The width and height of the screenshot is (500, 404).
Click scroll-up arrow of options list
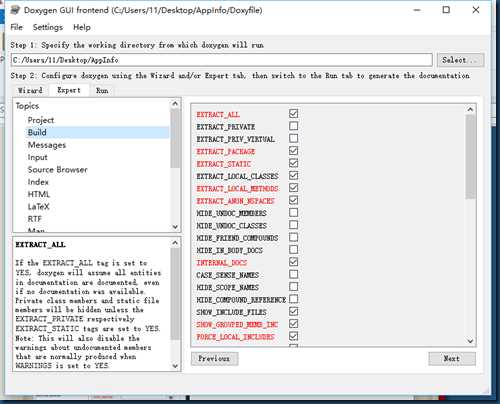[x=470, y=109]
